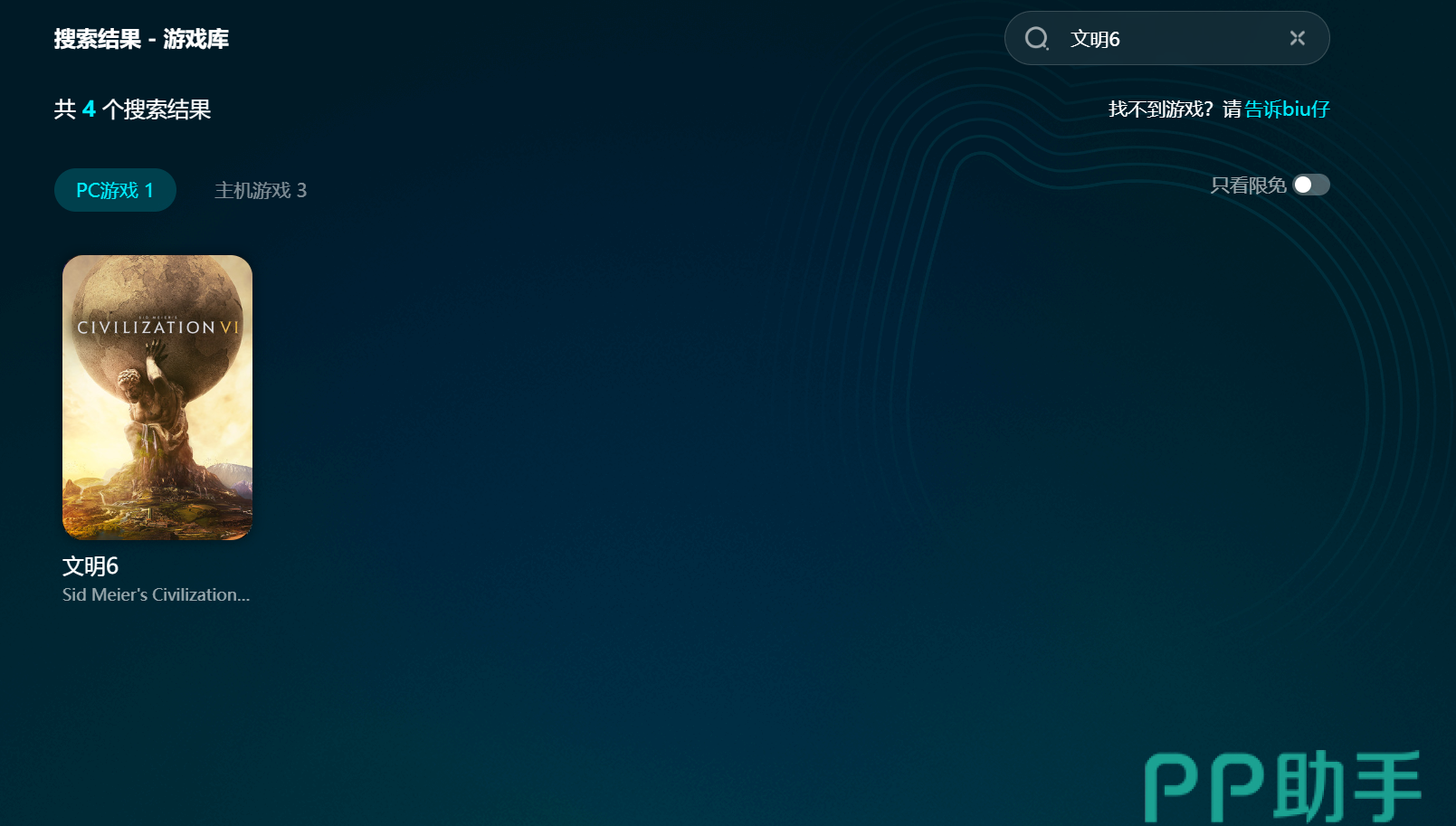1456x826 pixels.
Task: Click the 搜索结果 - 游戏库 heading
Action: coord(141,39)
